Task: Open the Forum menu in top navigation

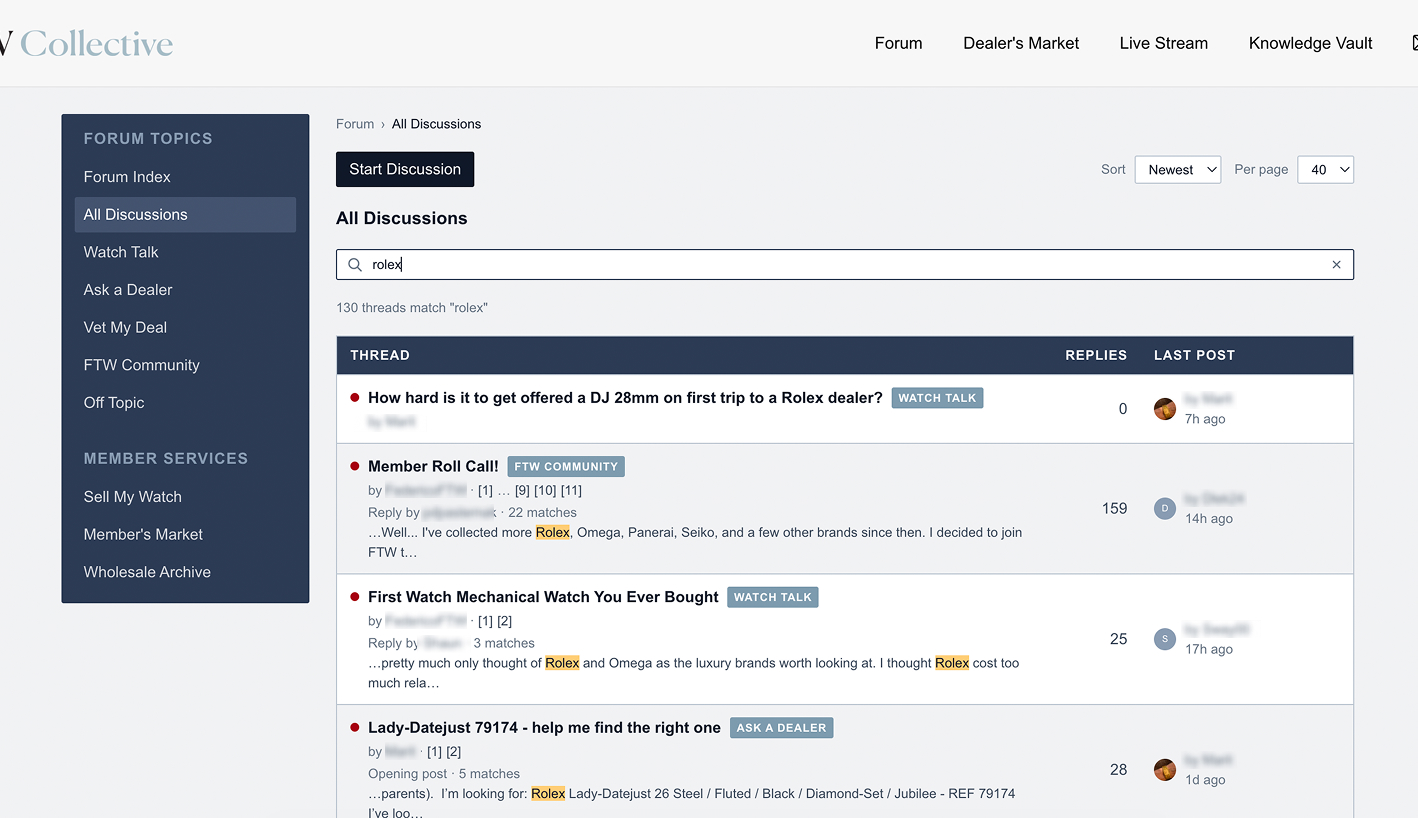Action: [x=898, y=43]
